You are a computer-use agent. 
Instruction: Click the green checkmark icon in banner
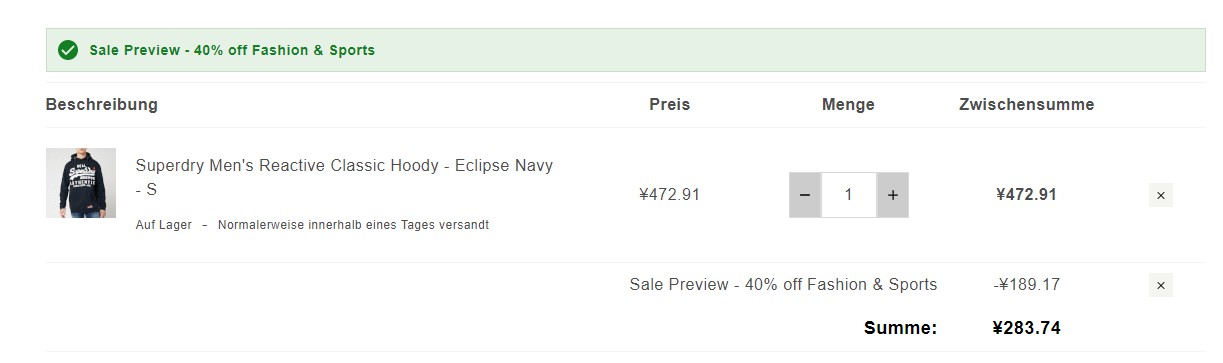click(68, 50)
